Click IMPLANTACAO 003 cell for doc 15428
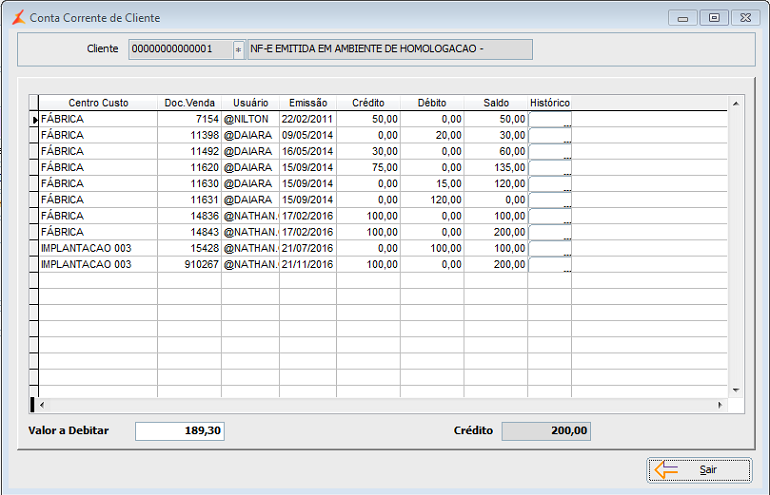Screen dimensions: 770x495 coord(98,249)
